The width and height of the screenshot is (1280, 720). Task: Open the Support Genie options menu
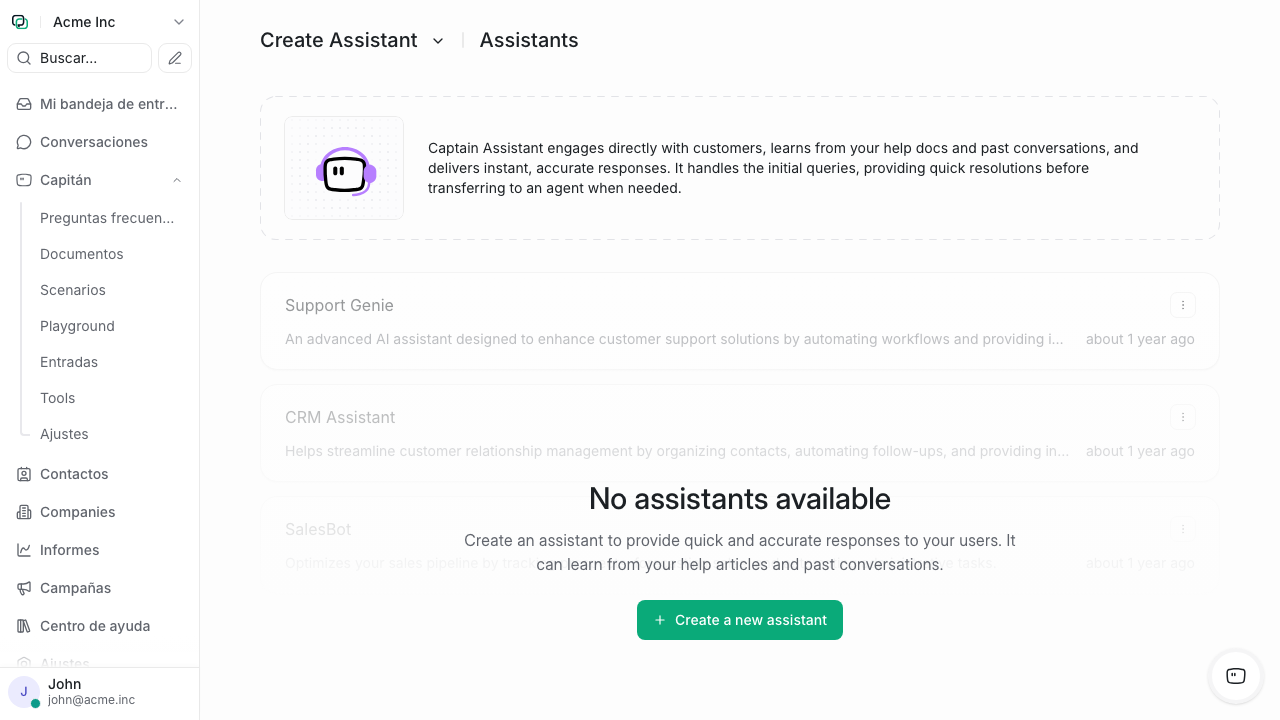tap(1183, 305)
